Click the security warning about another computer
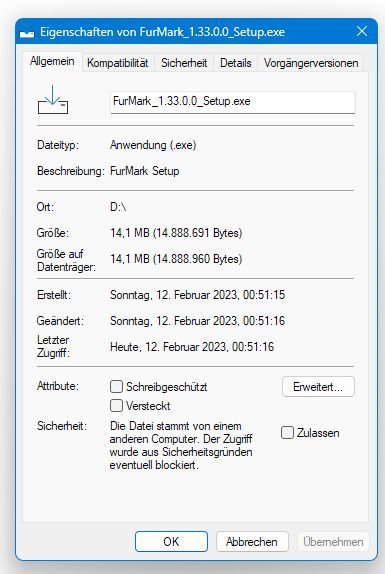The height and width of the screenshot is (574, 385). (x=181, y=446)
